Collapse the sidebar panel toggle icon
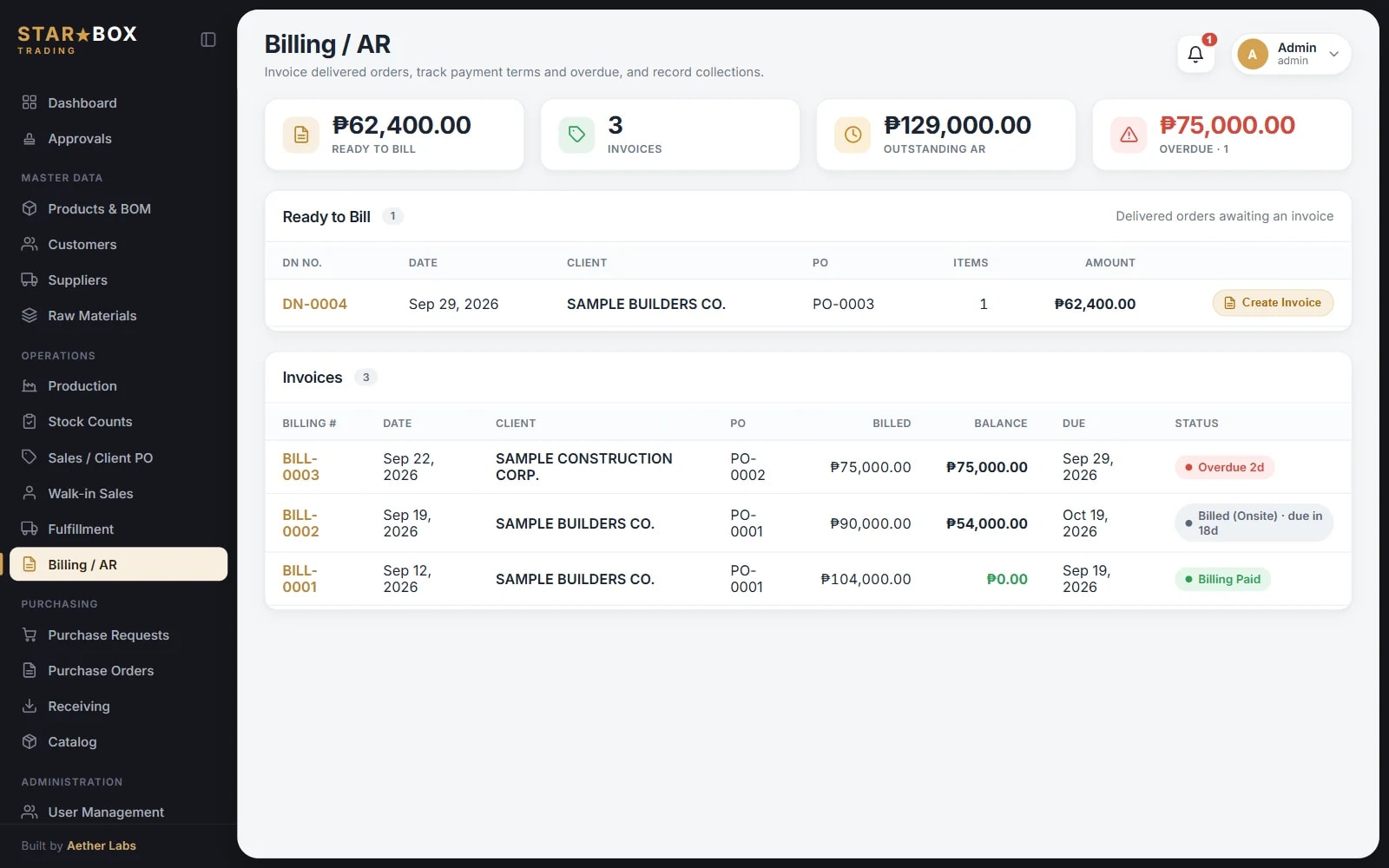This screenshot has height=868, width=1389. 208,40
